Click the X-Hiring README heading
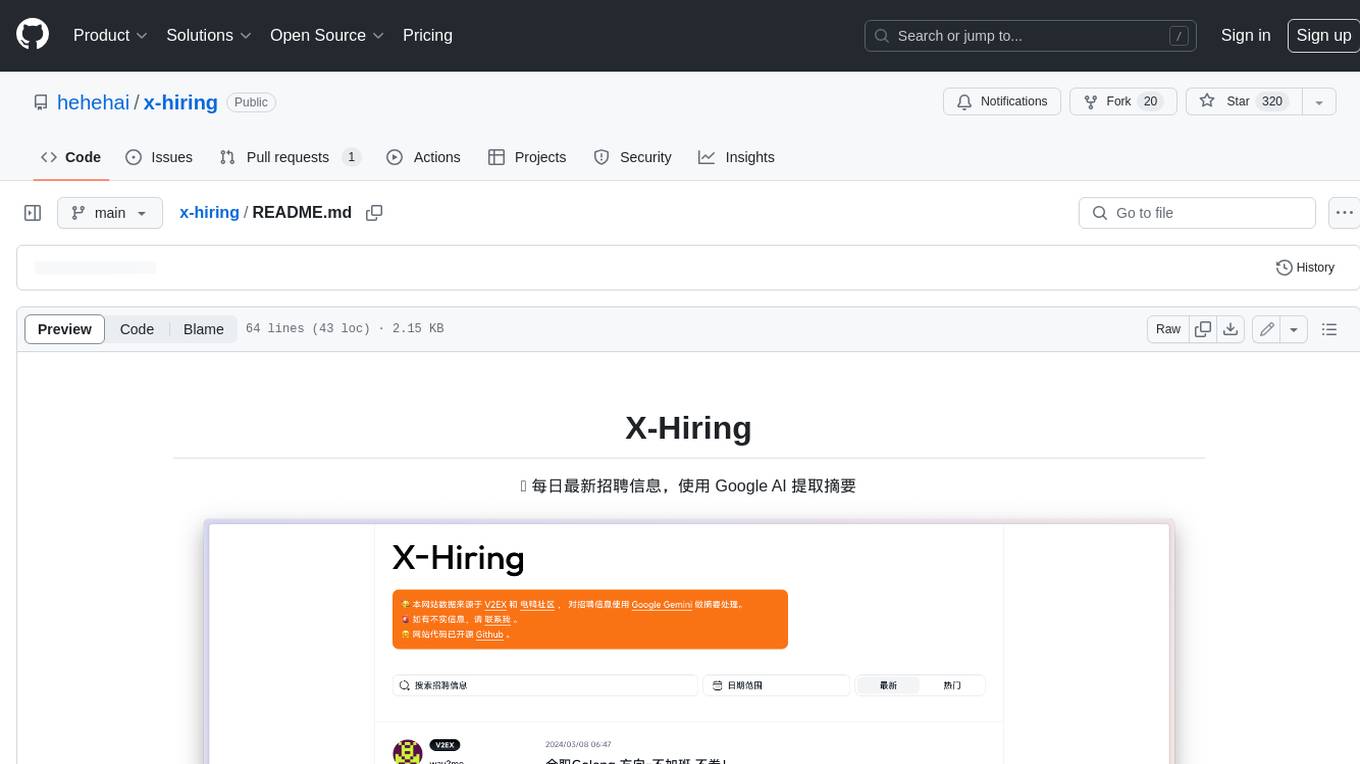The image size is (1360, 764). [x=688, y=428]
